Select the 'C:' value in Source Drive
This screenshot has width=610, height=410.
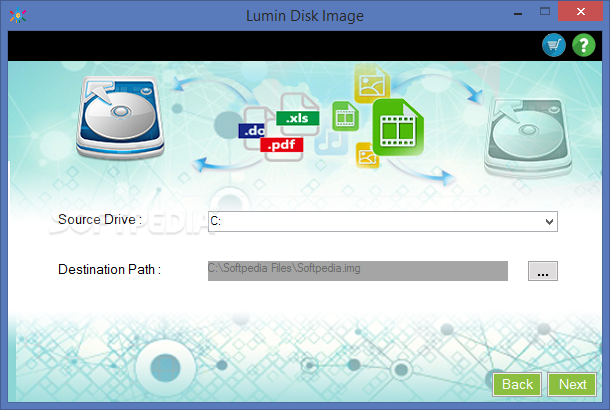click(216, 221)
